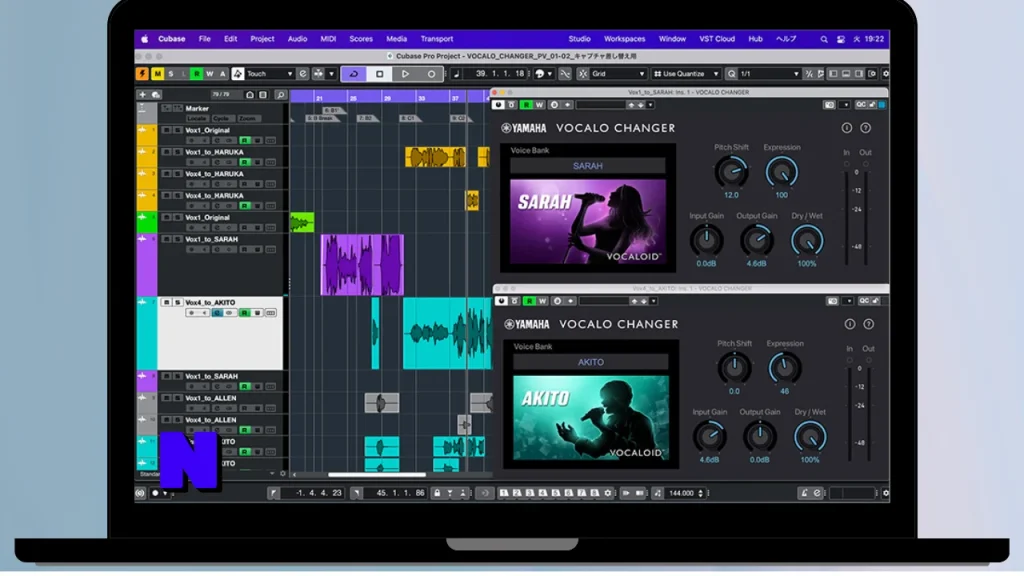Toggle the global Solo S button
This screenshot has width=1024, height=576.
[171, 74]
